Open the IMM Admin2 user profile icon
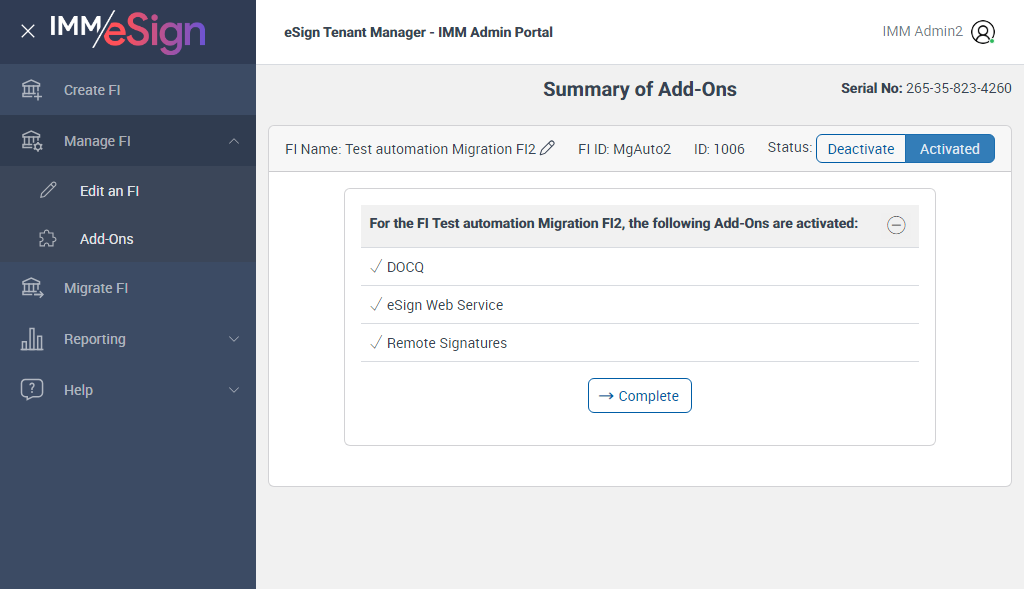Viewport: 1024px width, 589px height. [983, 32]
